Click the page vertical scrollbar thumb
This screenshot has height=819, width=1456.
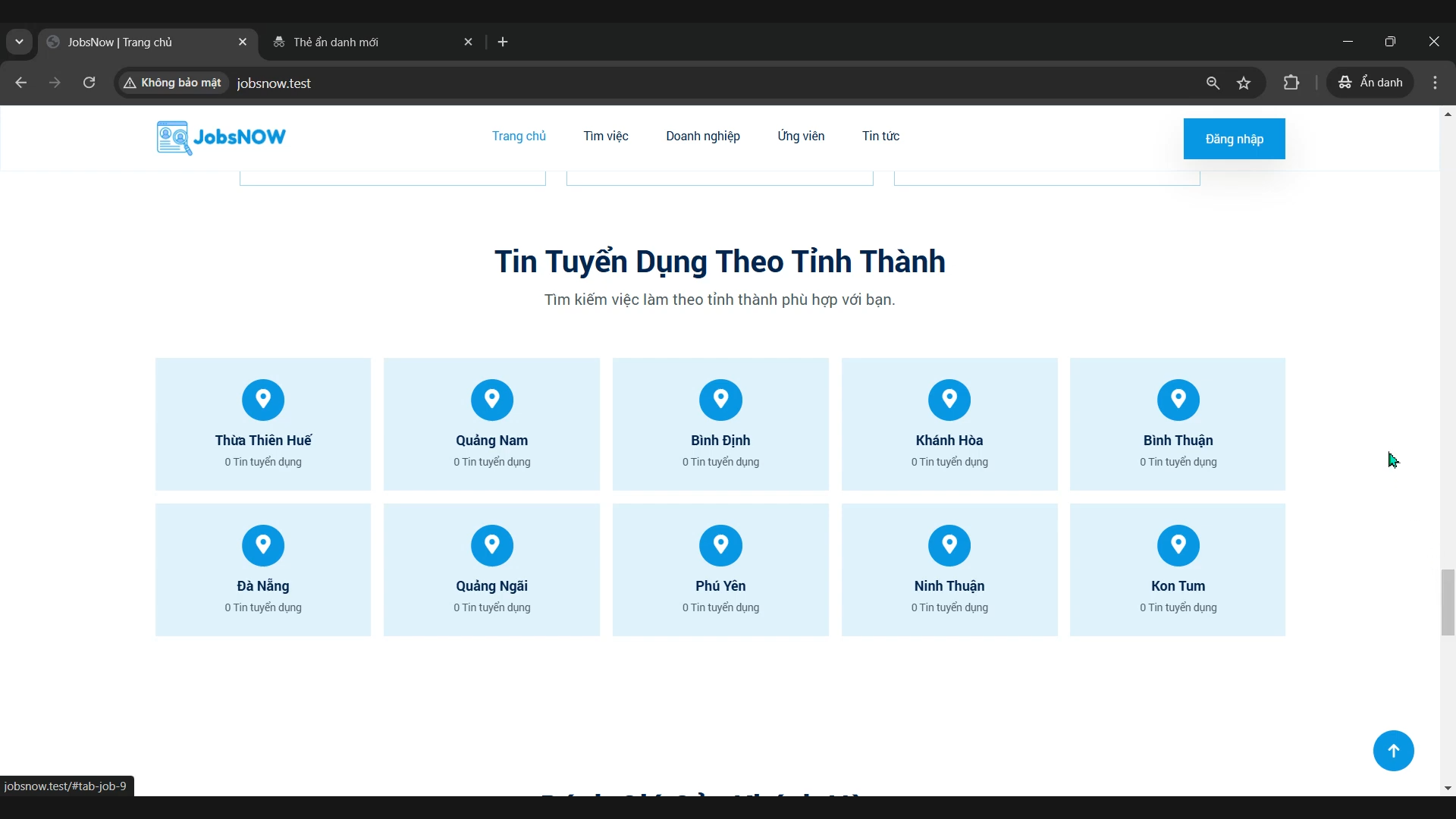click(1448, 602)
